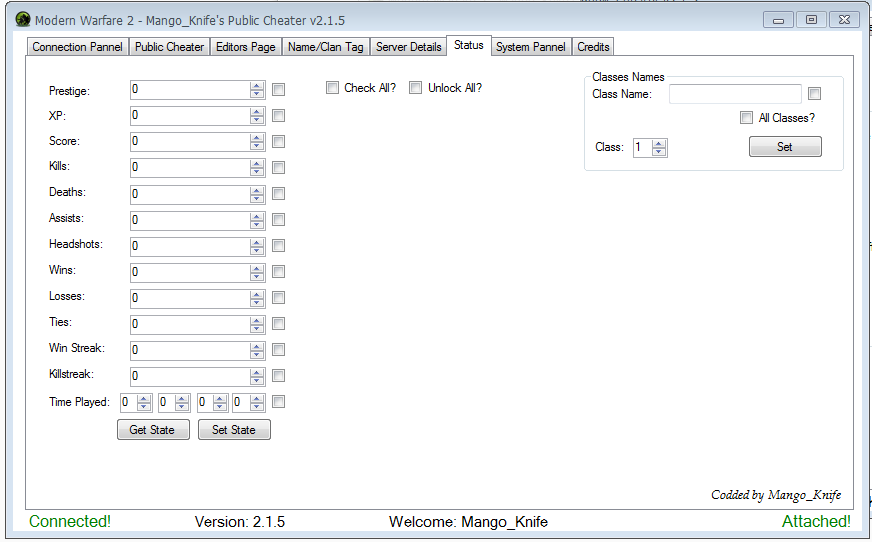Click the Win Streak spinner arrows

tap(257, 350)
